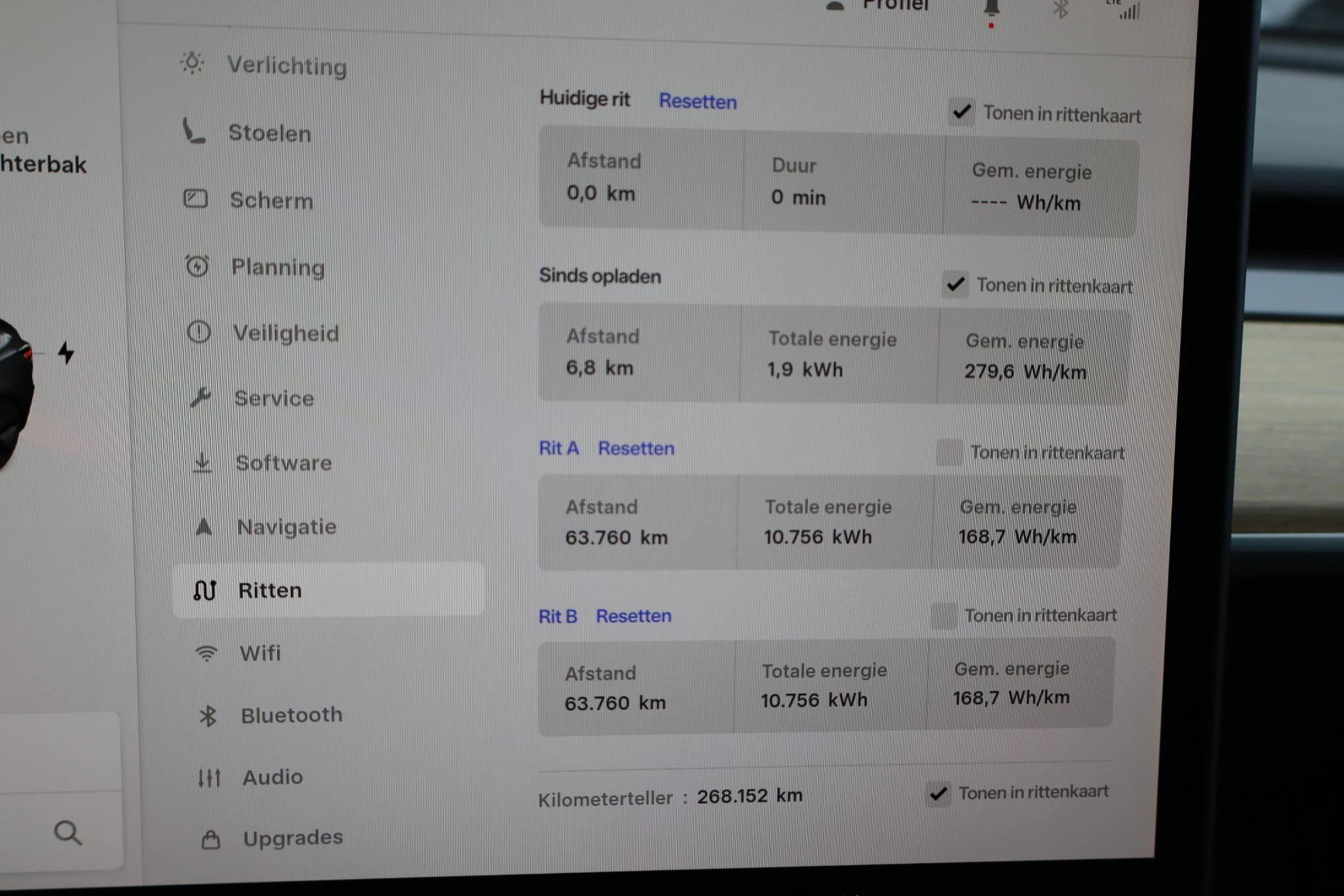Open the Verlichting settings icon
This screenshot has width=1344, height=896.
[x=192, y=64]
